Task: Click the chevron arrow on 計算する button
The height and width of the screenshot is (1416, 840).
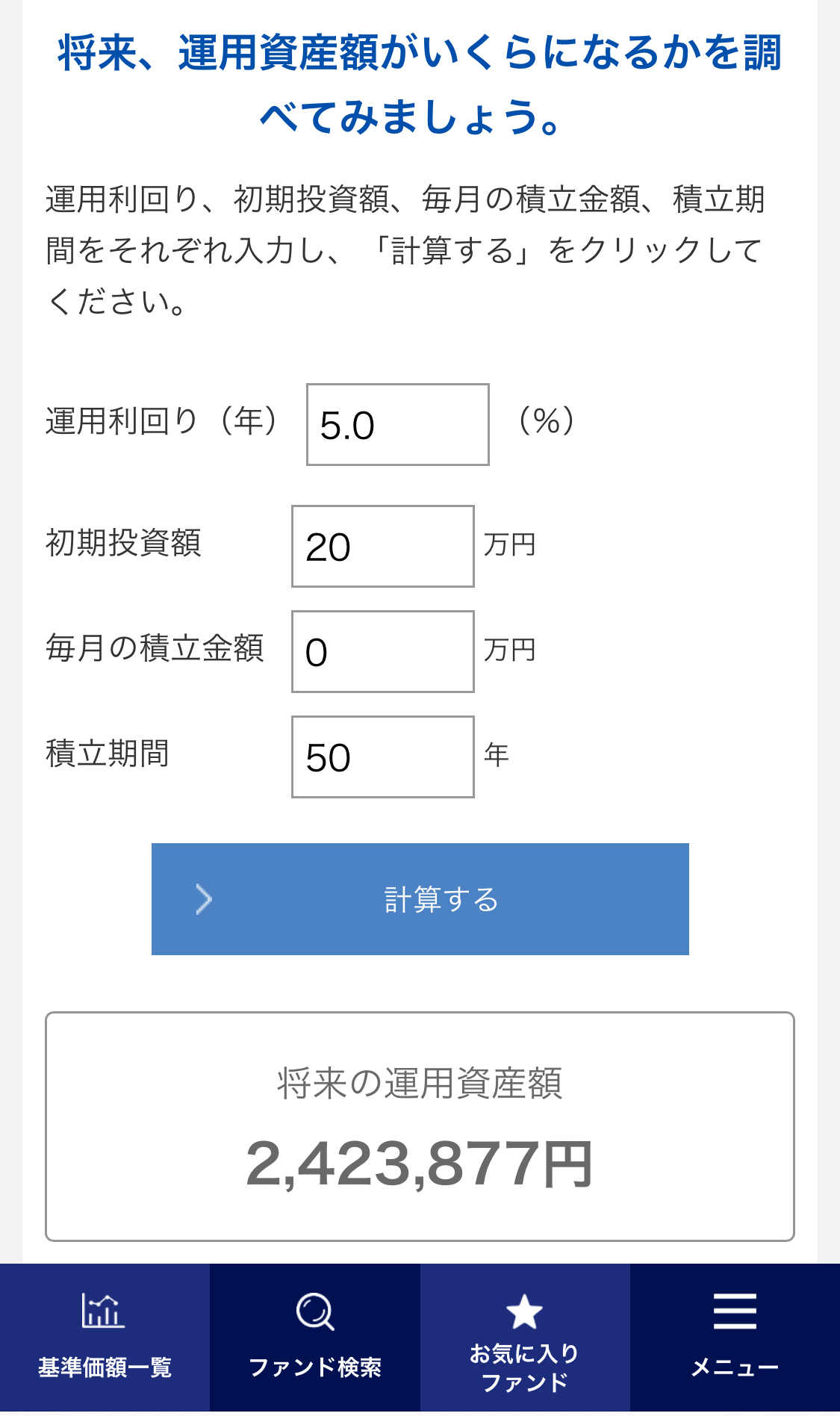Action: coord(203,898)
